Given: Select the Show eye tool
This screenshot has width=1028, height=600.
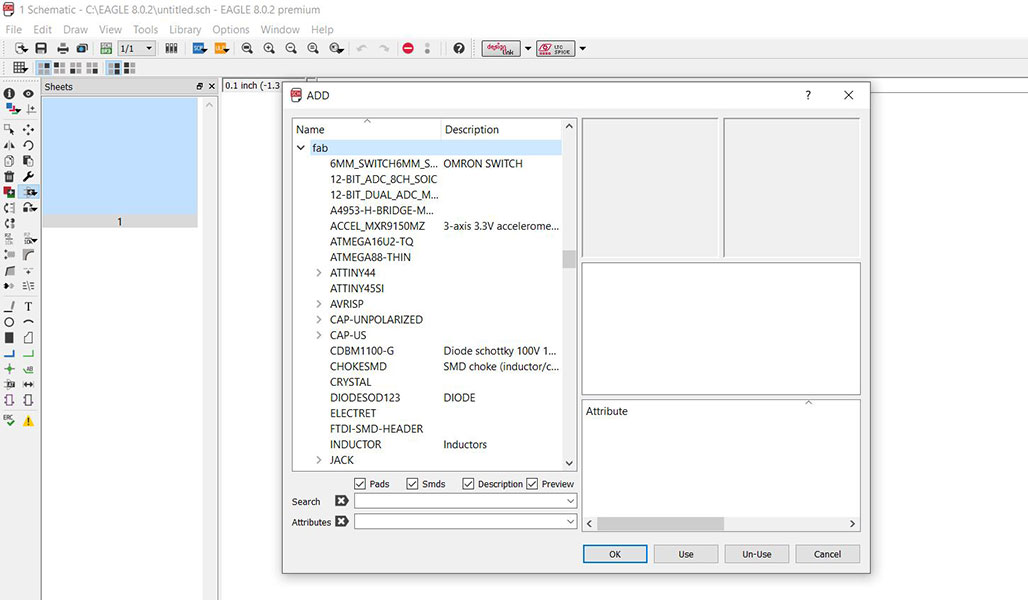Looking at the screenshot, I should (28, 94).
